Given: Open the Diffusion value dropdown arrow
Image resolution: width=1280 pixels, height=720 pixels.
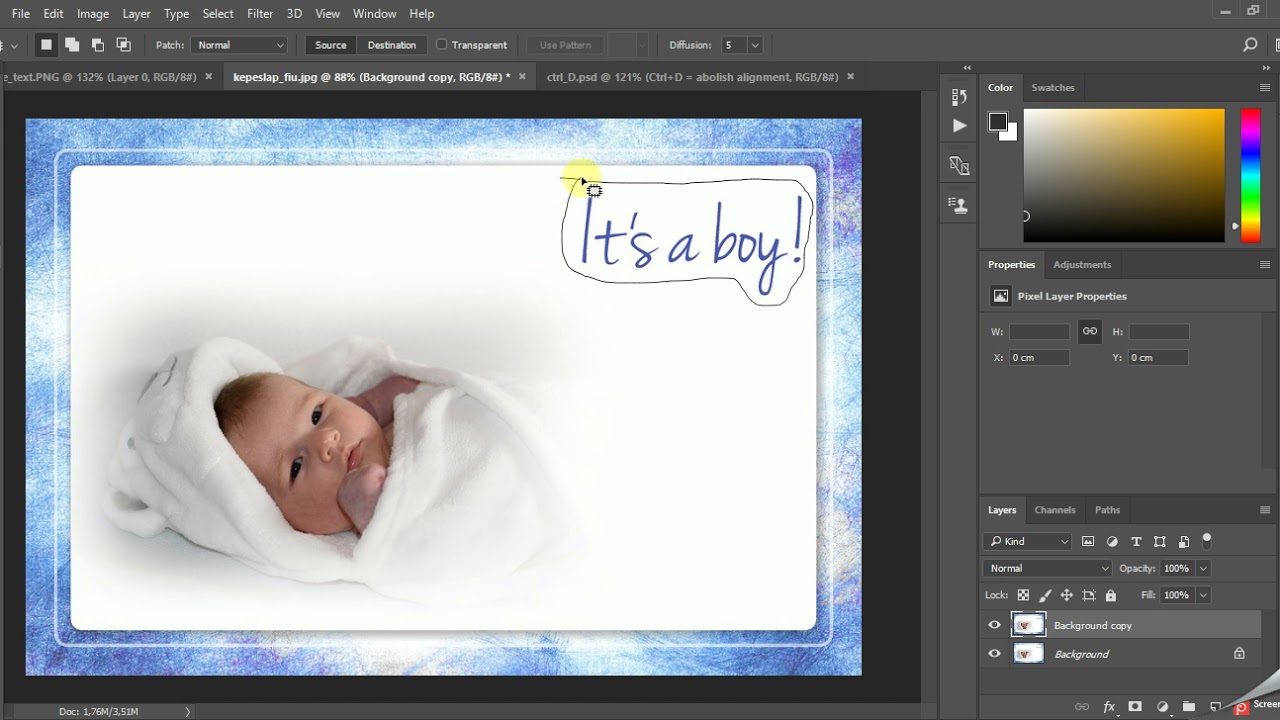Looking at the screenshot, I should 755,45.
